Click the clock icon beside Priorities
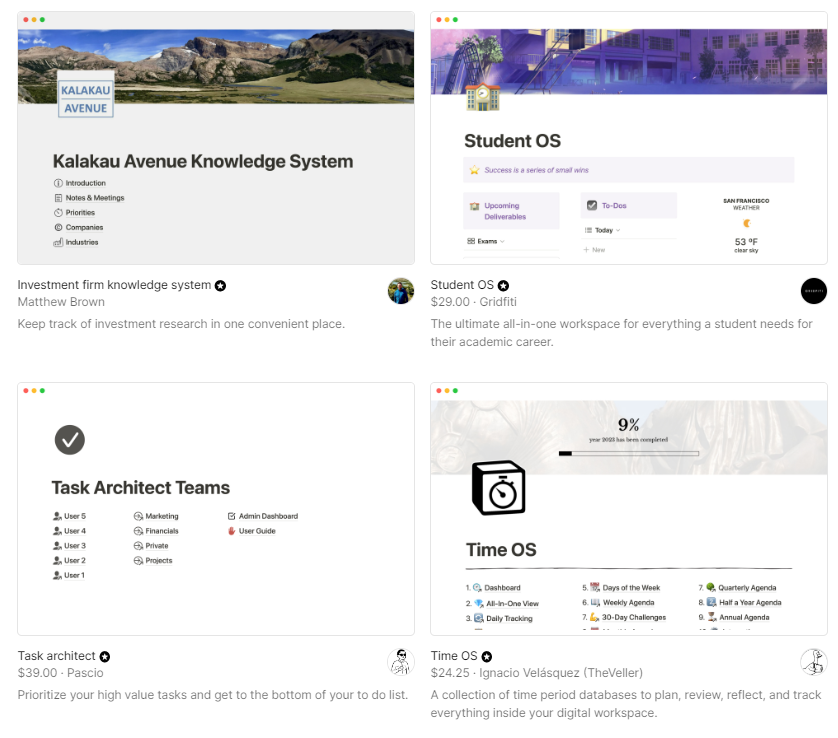The width and height of the screenshot is (838, 738). point(58,213)
